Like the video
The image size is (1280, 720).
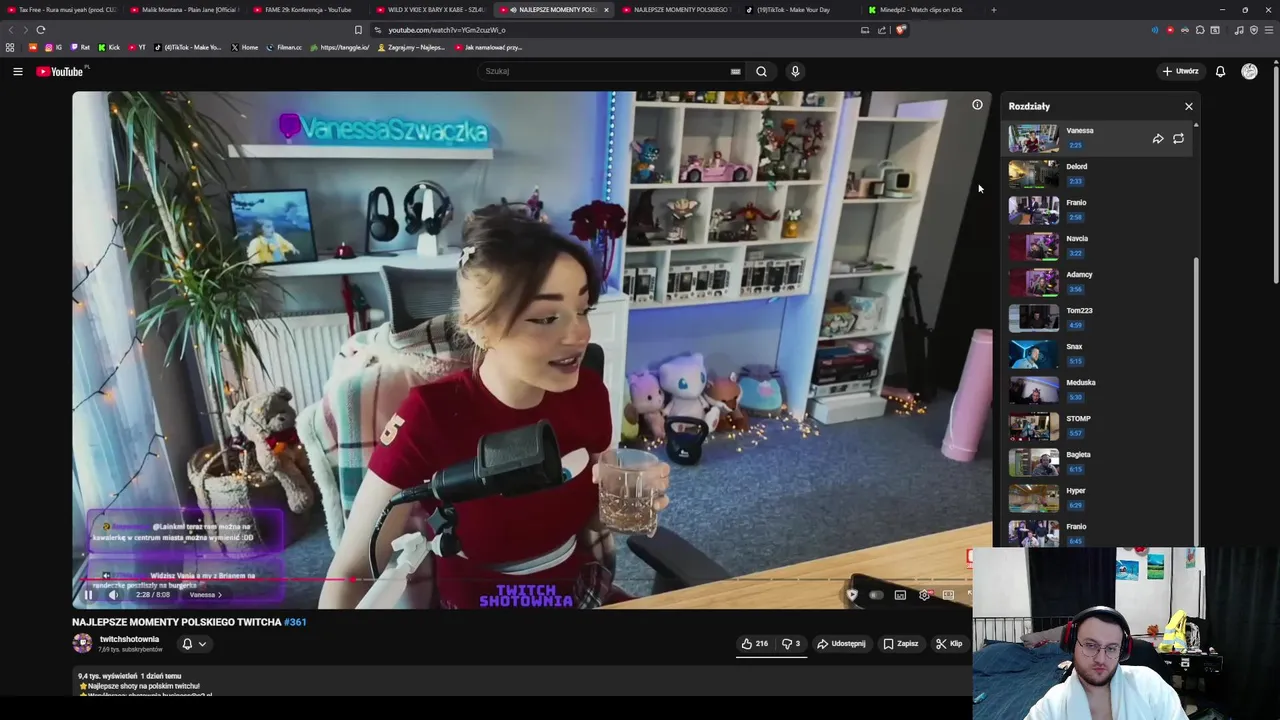754,644
